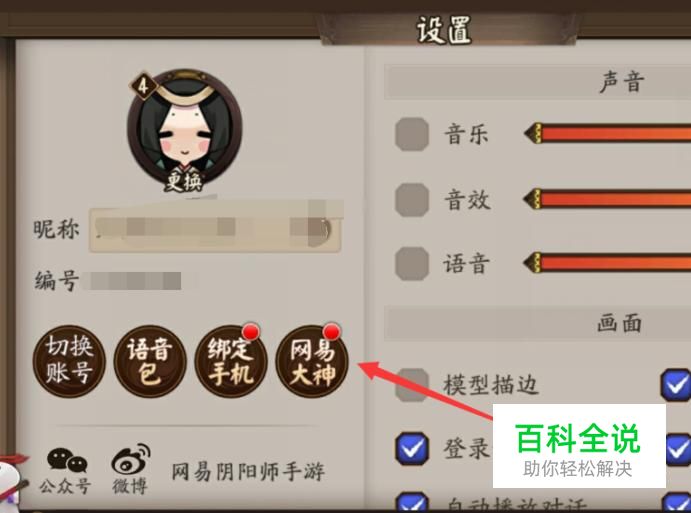691x513 pixels.
Task: Tap the 绑定手机 round button
Action: [x=231, y=361]
